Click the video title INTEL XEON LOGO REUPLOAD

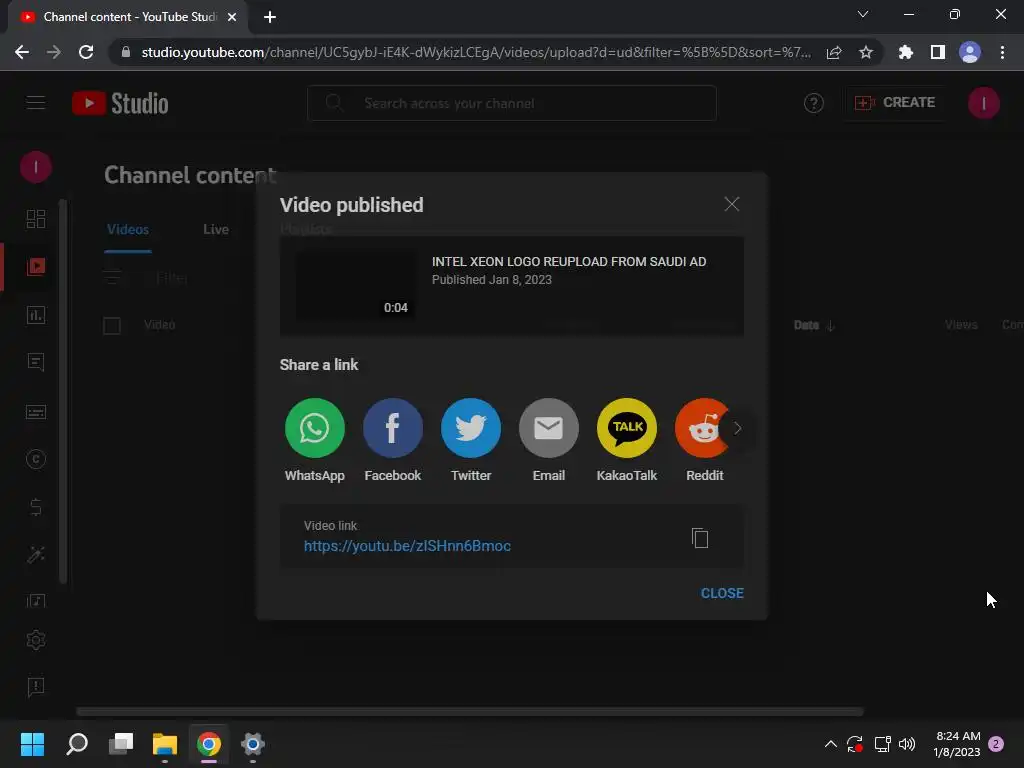click(x=569, y=262)
